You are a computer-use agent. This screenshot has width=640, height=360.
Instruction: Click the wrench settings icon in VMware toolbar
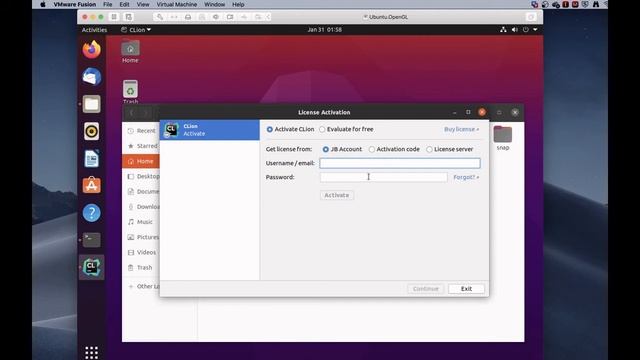[x=160, y=17]
